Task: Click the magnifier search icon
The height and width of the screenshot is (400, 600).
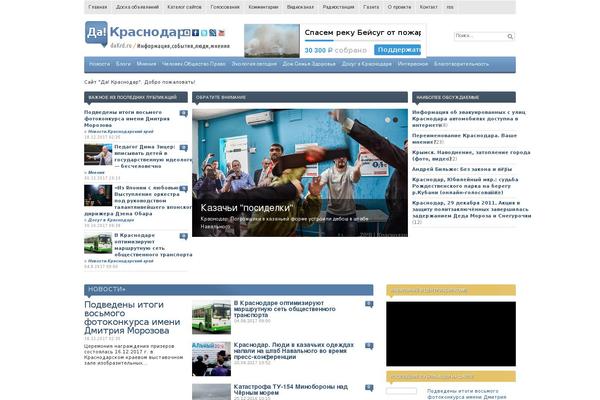Action: pyautogui.click(x=510, y=36)
